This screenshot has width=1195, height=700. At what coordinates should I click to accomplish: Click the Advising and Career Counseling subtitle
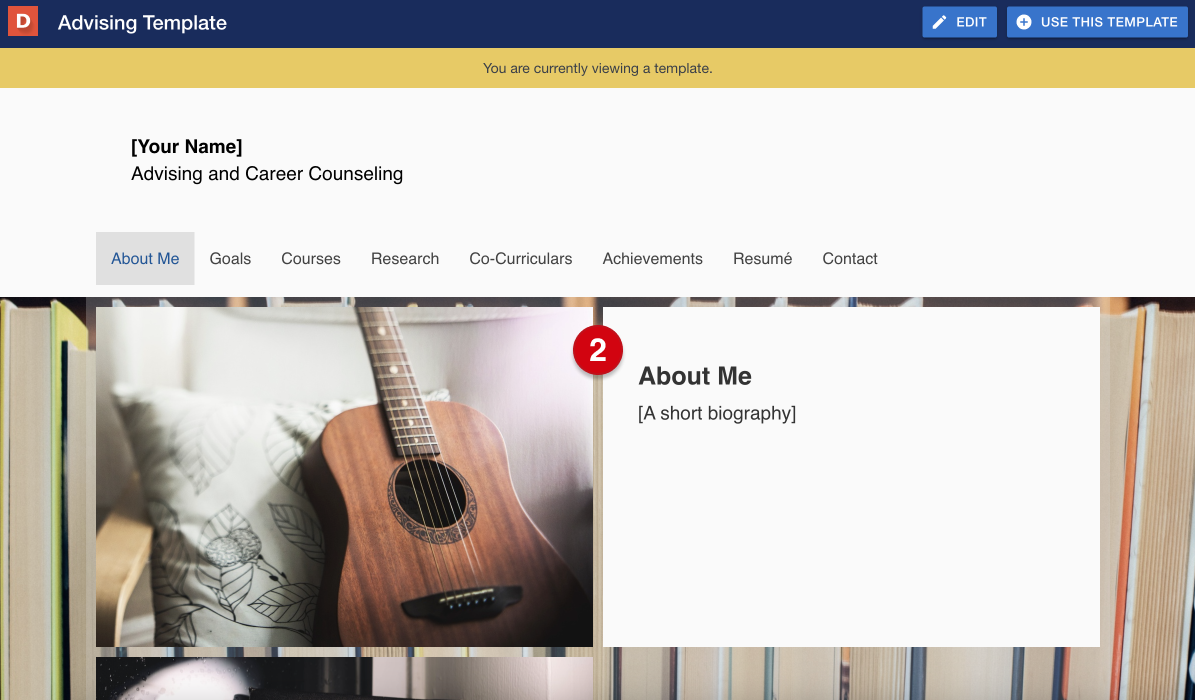267,174
